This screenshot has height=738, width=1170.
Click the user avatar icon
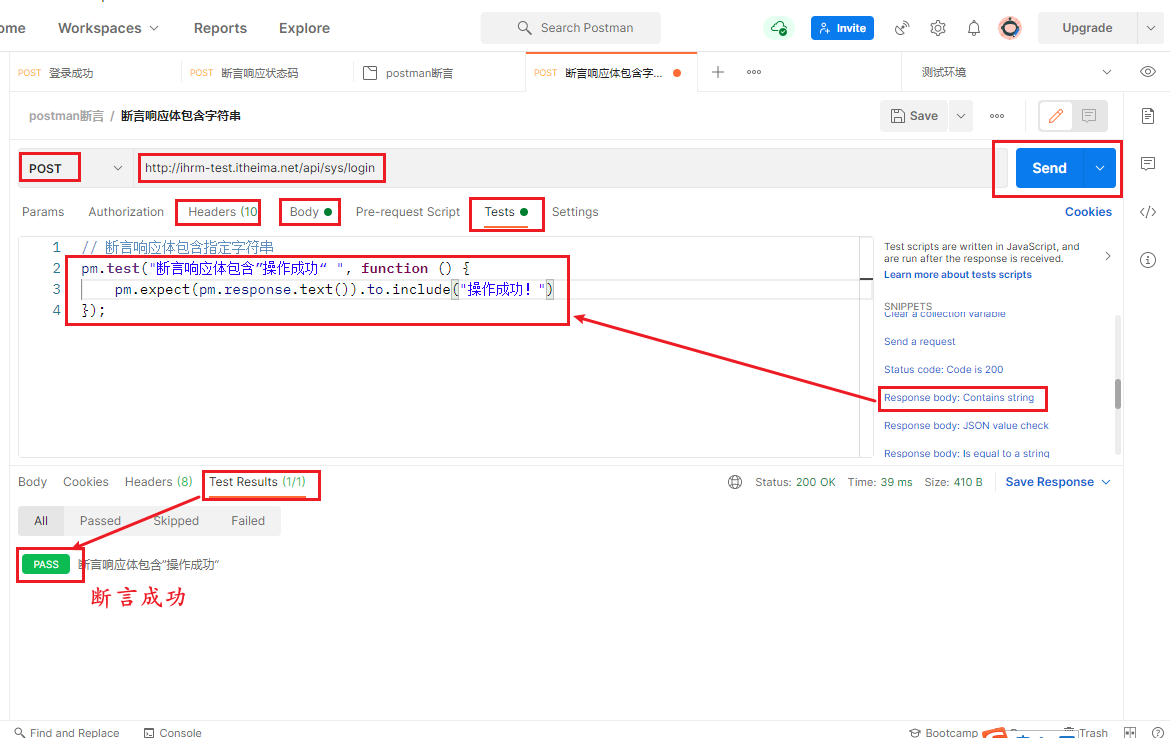coord(1010,28)
